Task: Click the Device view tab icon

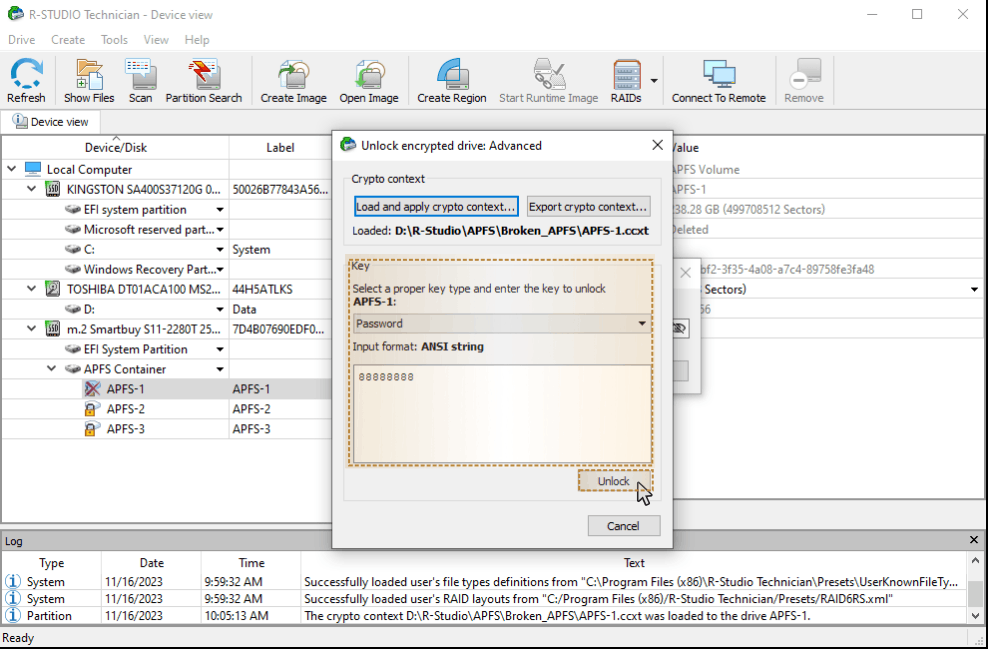Action: 20,121
